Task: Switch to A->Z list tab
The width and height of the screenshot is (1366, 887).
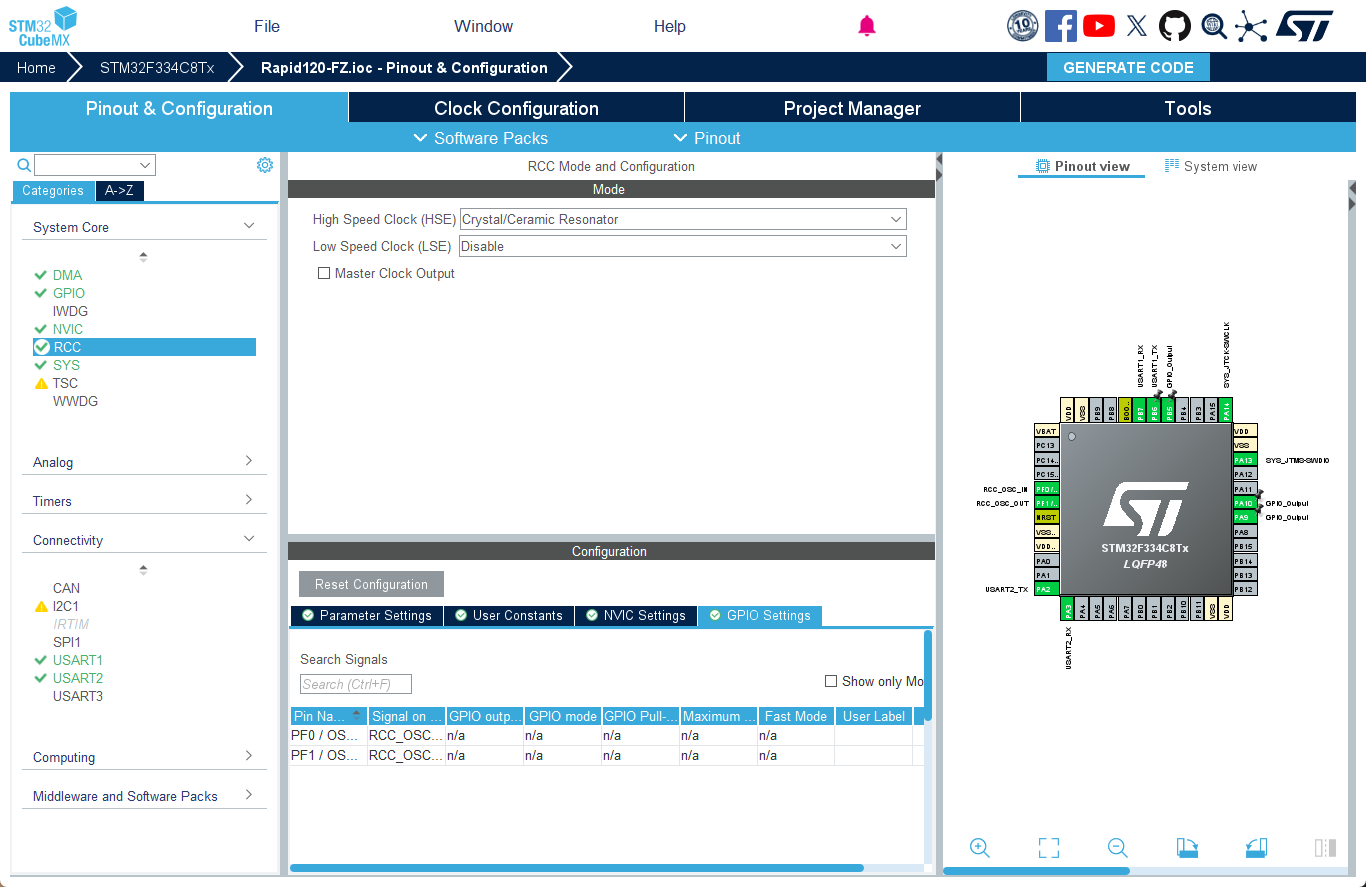Action: pos(120,190)
